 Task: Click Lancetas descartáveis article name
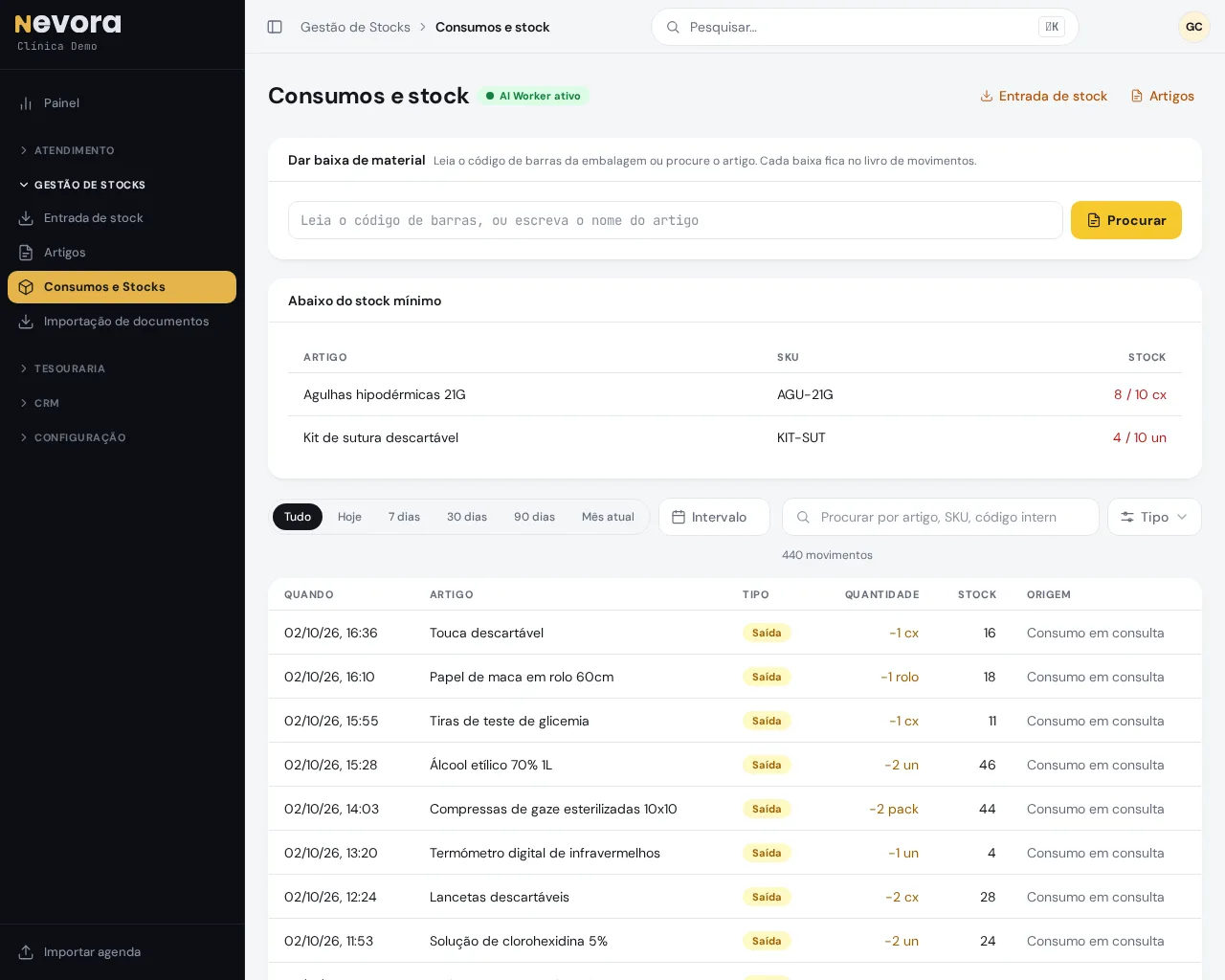pyautogui.click(x=500, y=897)
